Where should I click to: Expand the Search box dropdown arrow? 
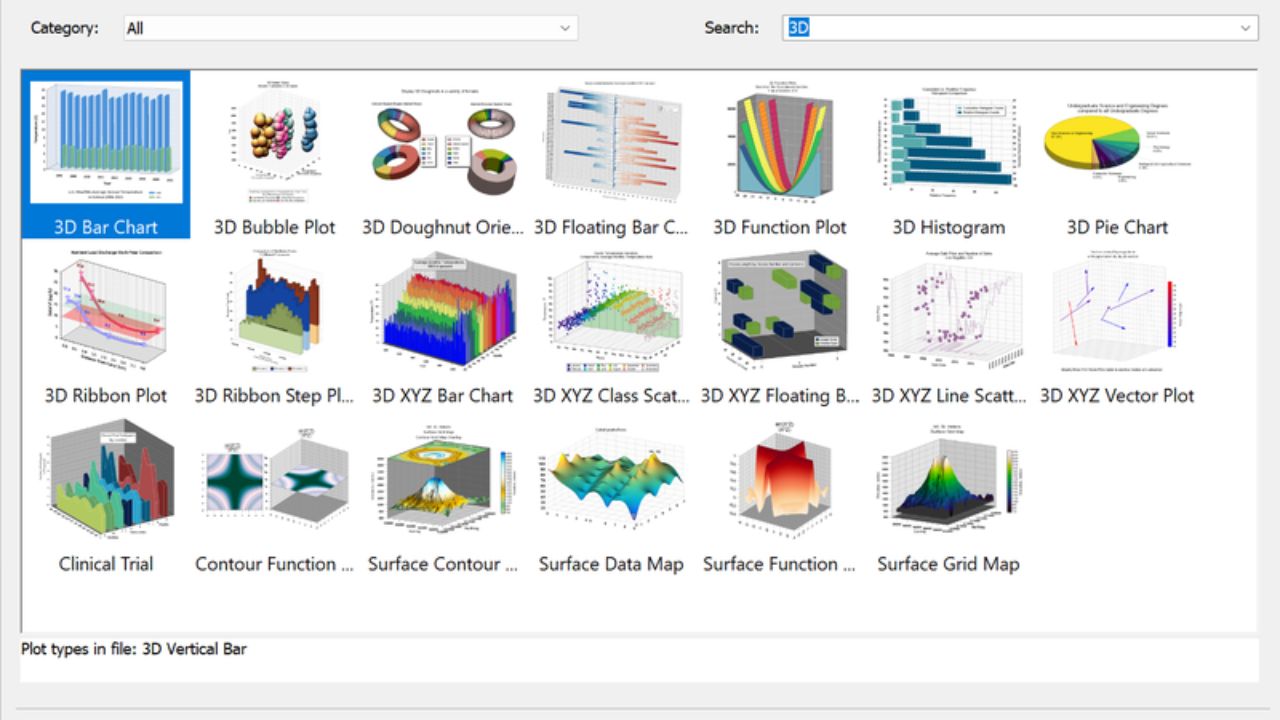(x=1246, y=28)
